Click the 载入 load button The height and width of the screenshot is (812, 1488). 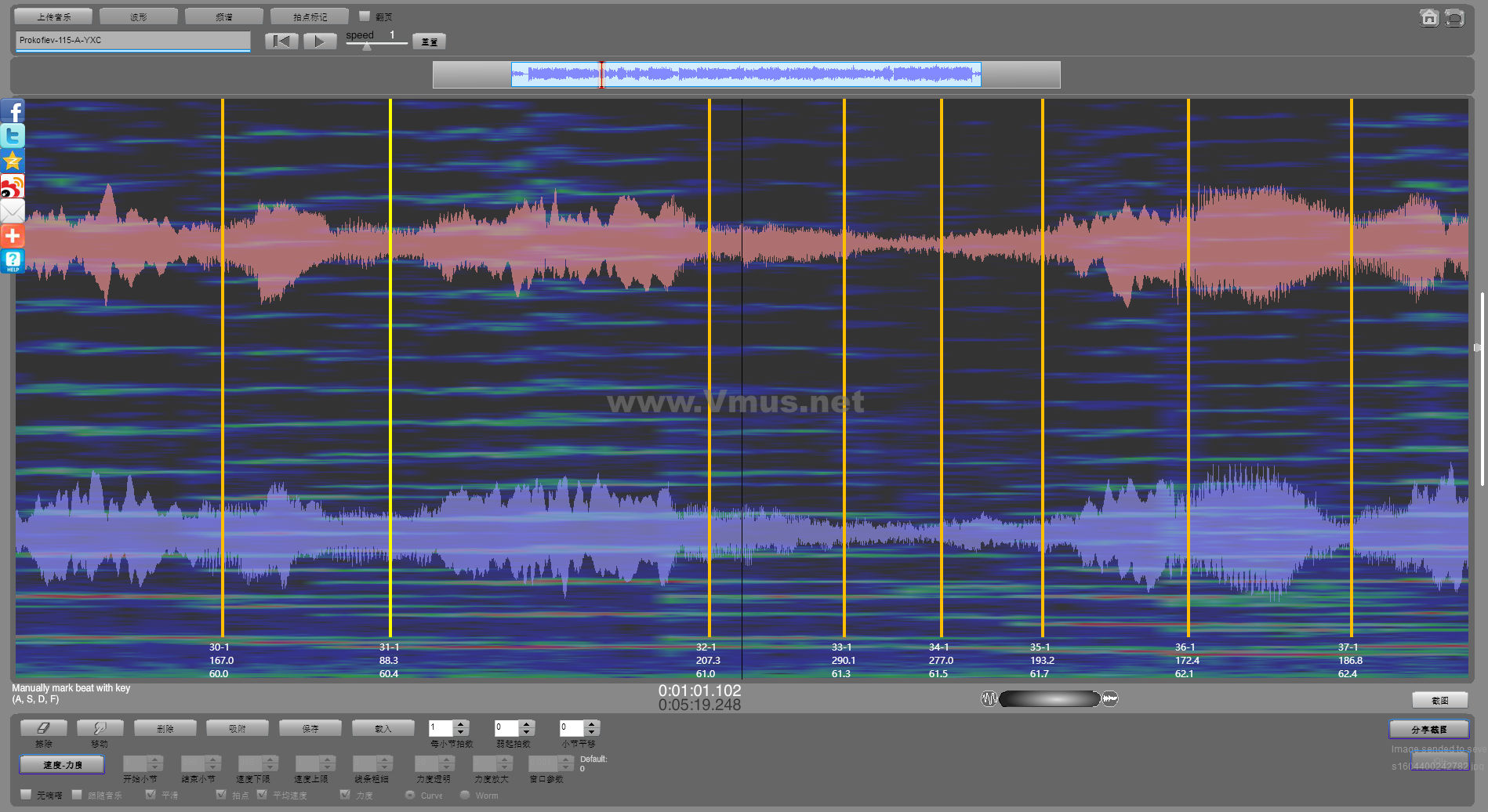point(383,728)
